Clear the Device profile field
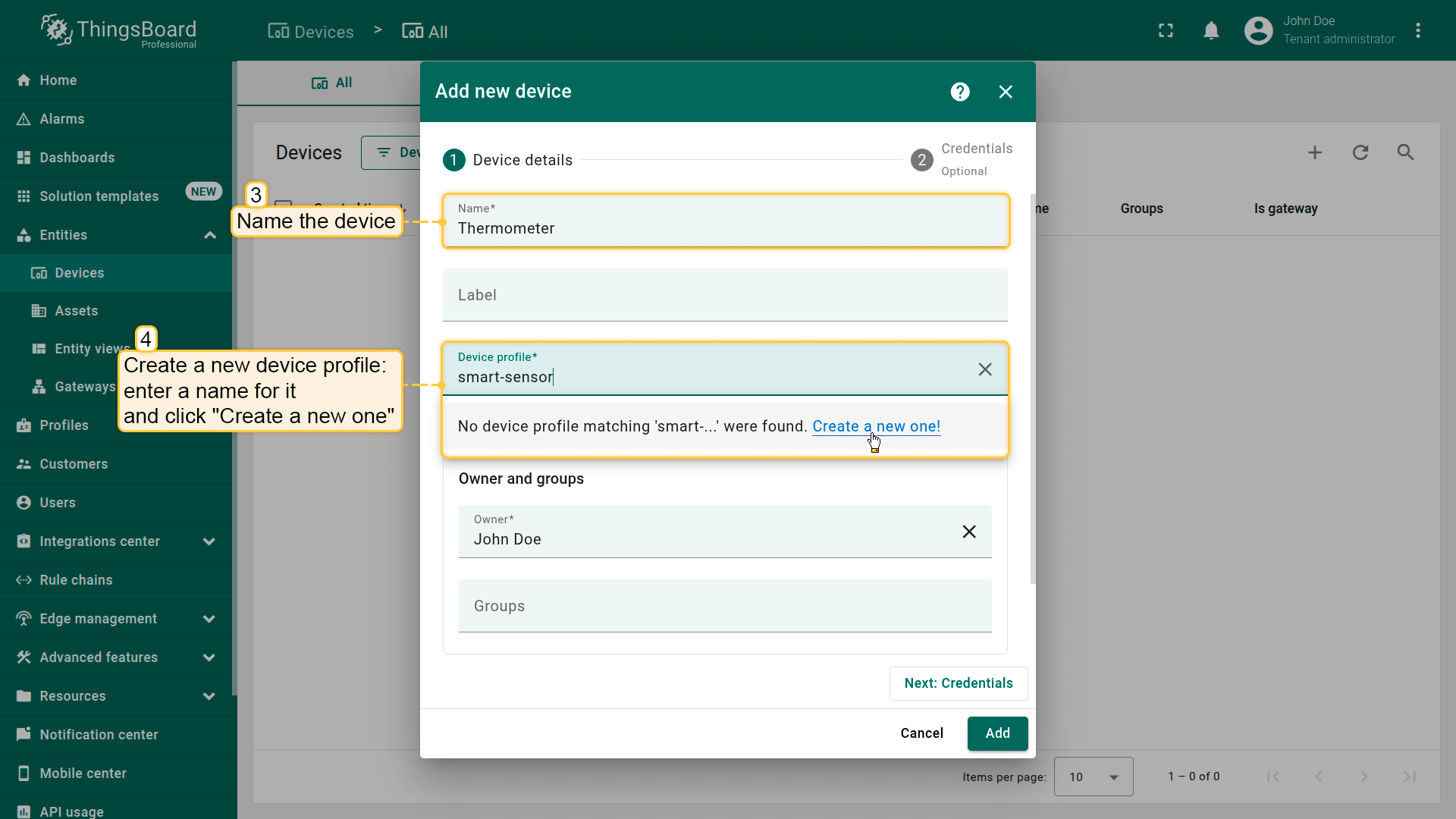1456x819 pixels. point(984,369)
